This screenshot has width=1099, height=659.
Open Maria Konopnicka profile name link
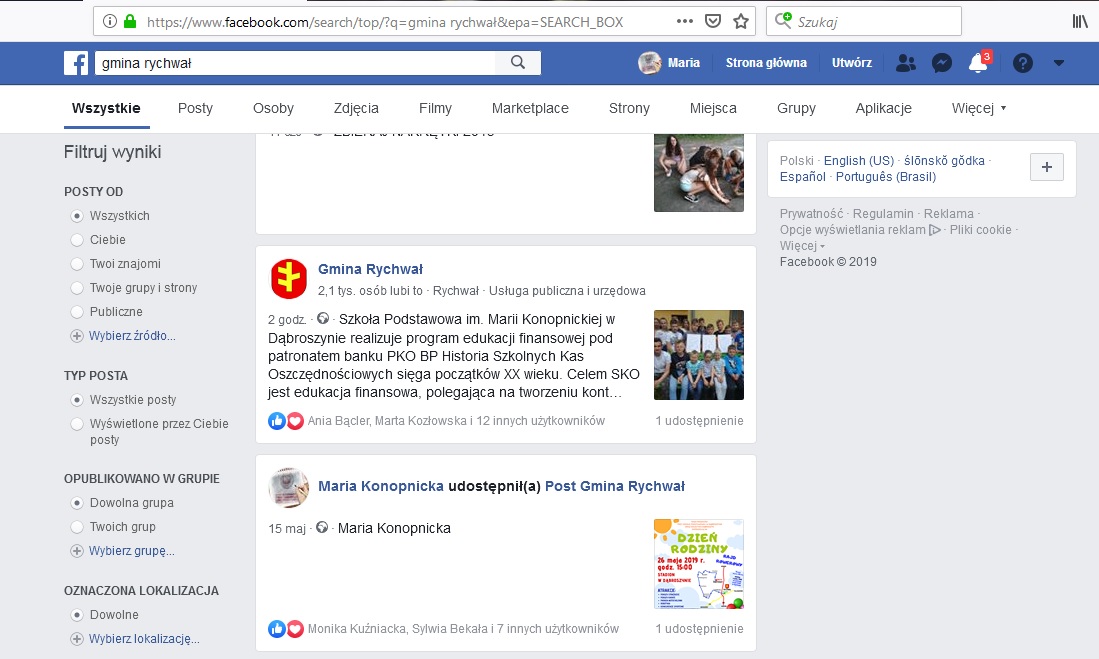(381, 486)
